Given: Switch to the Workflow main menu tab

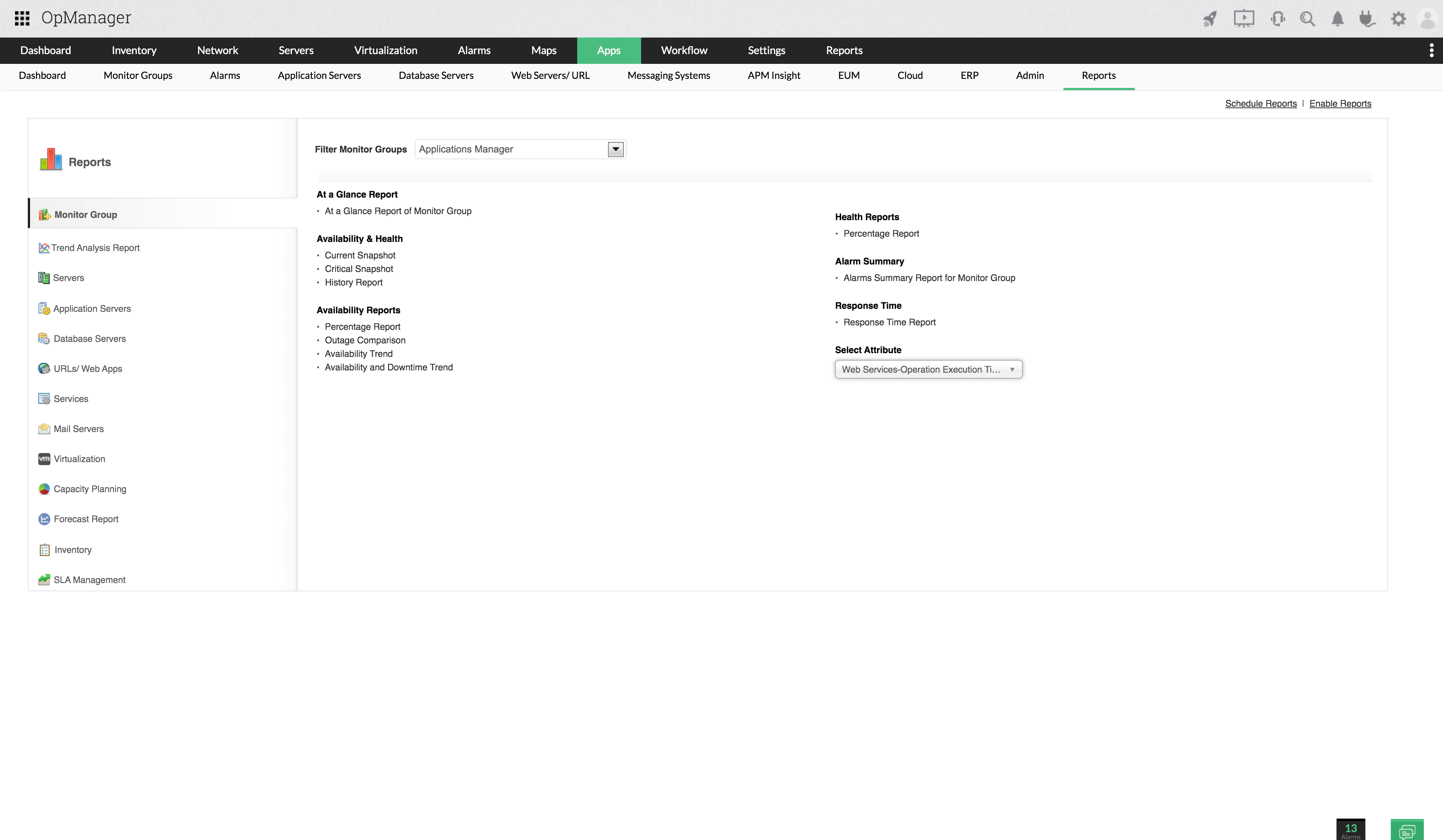Looking at the screenshot, I should coord(684,50).
